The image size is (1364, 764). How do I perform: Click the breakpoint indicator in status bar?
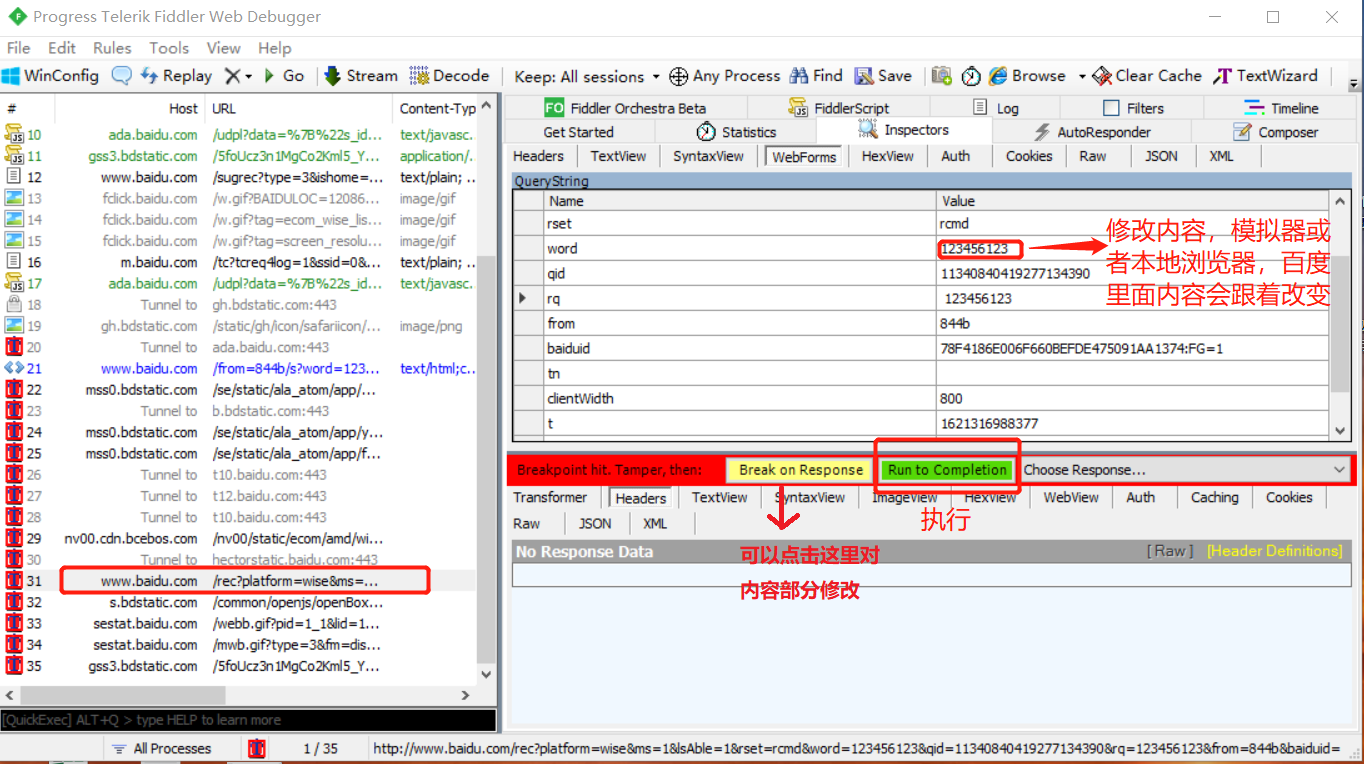pos(257,748)
